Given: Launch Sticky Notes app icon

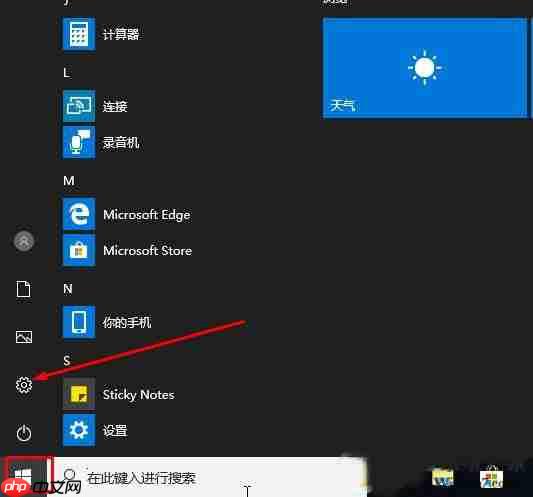Looking at the screenshot, I should click(x=79, y=394).
